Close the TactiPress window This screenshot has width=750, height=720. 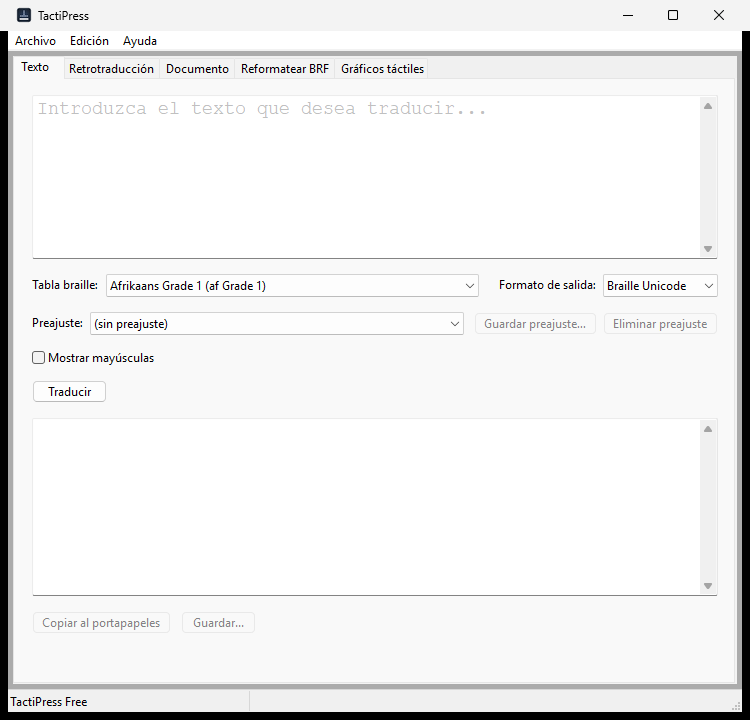click(719, 15)
